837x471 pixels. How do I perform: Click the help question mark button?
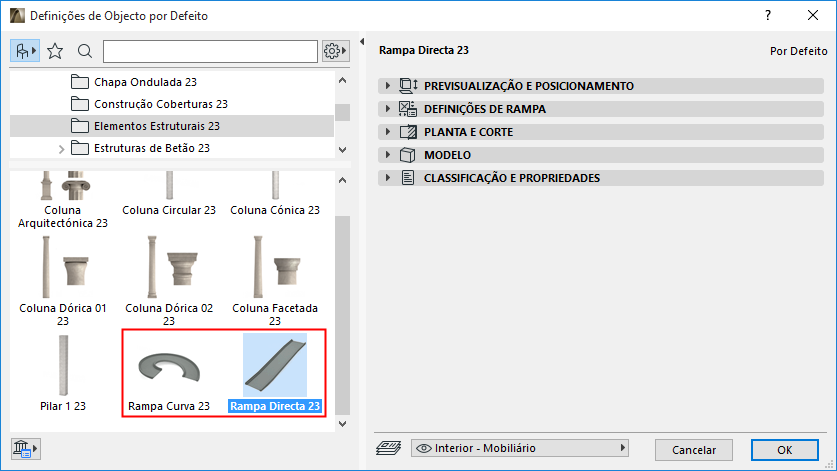pos(768,15)
